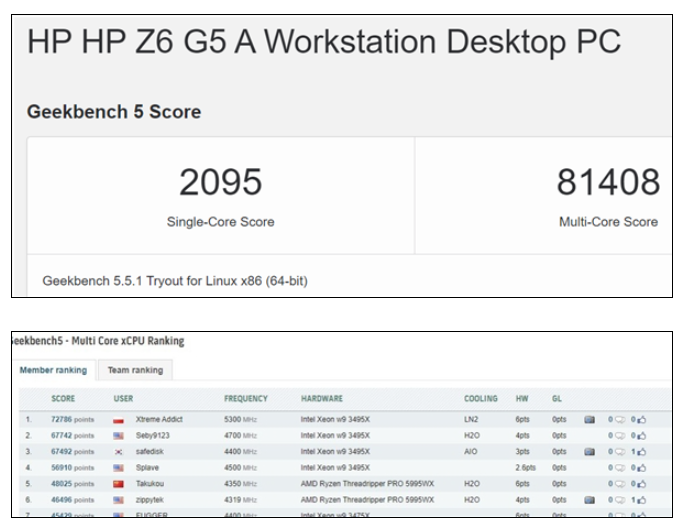Sort by the USER column header
Screen dimensions: 686x528
coord(123,399)
